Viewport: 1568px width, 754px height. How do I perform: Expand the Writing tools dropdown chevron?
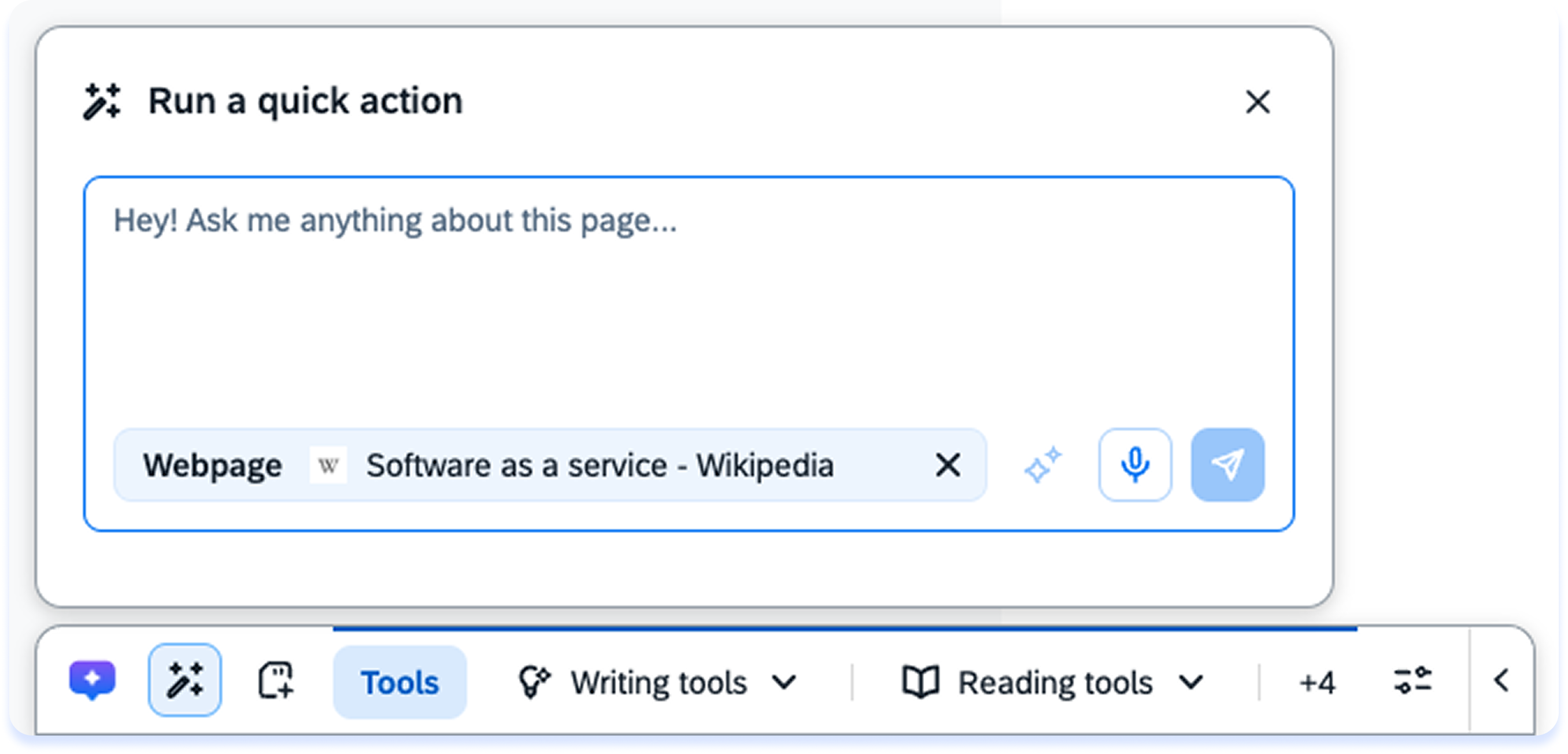[783, 682]
